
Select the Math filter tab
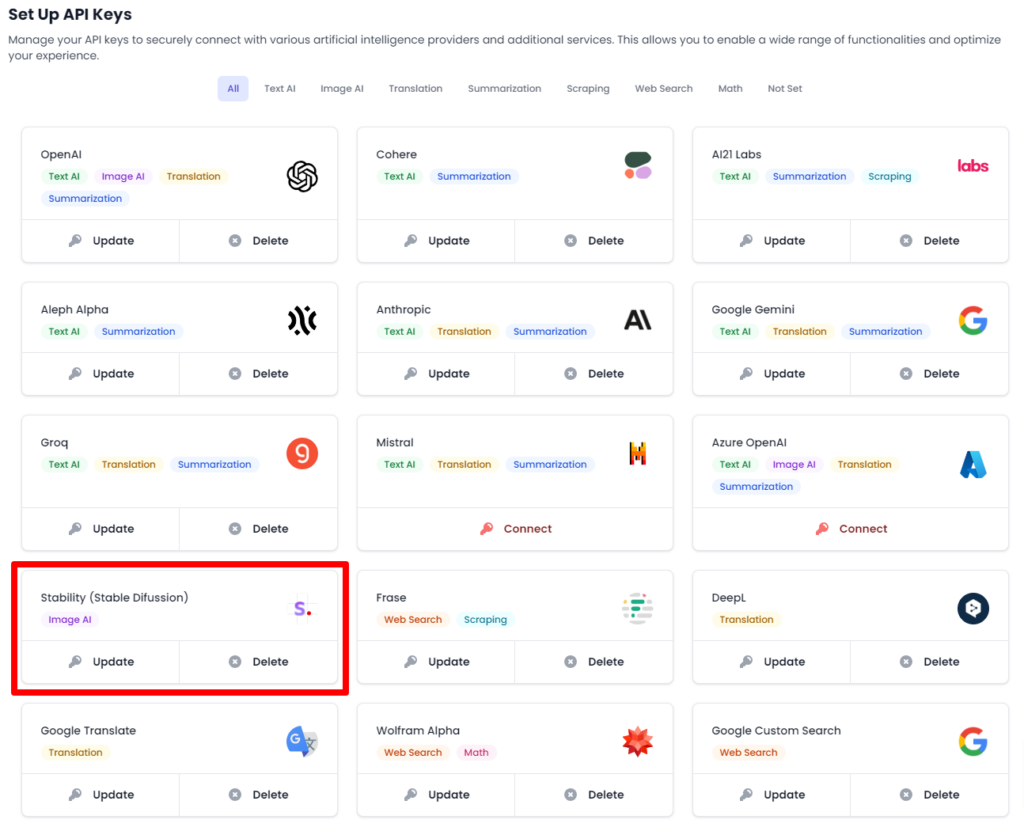[730, 88]
